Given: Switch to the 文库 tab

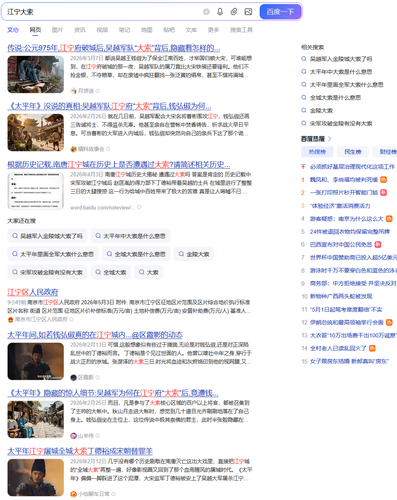Looking at the screenshot, I should pyautogui.click(x=191, y=30).
